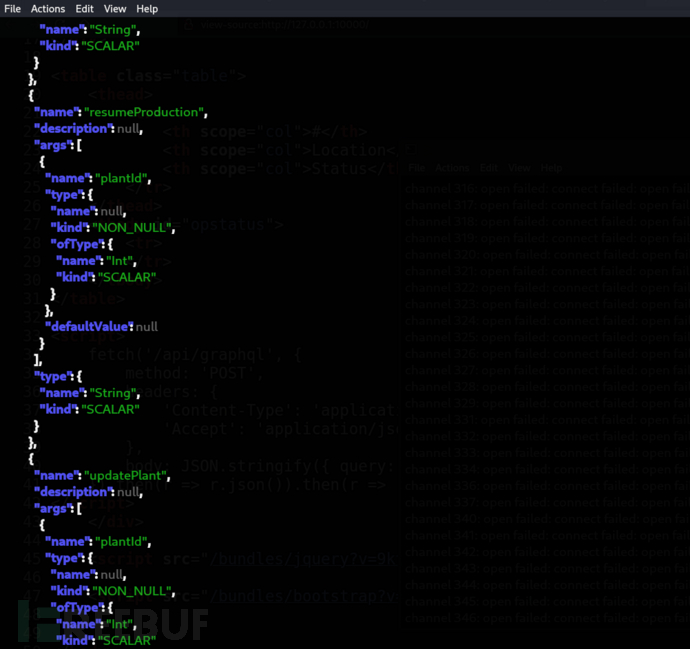The width and height of the screenshot is (690, 649).
Task: Click "NON_NULL" kind in resumeProduction's plantId type
Action: (134, 227)
